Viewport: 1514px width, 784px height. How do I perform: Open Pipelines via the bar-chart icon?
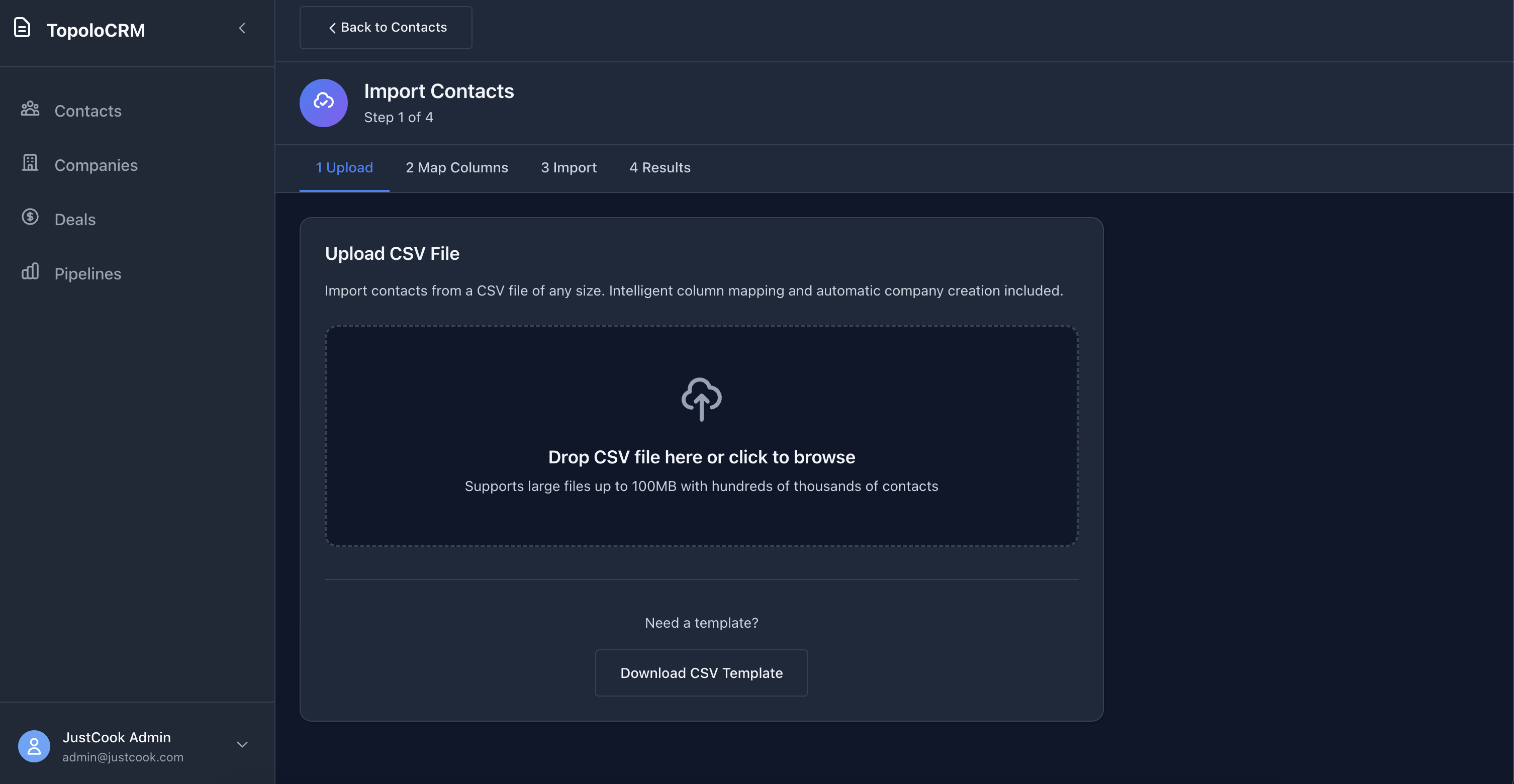pos(30,271)
